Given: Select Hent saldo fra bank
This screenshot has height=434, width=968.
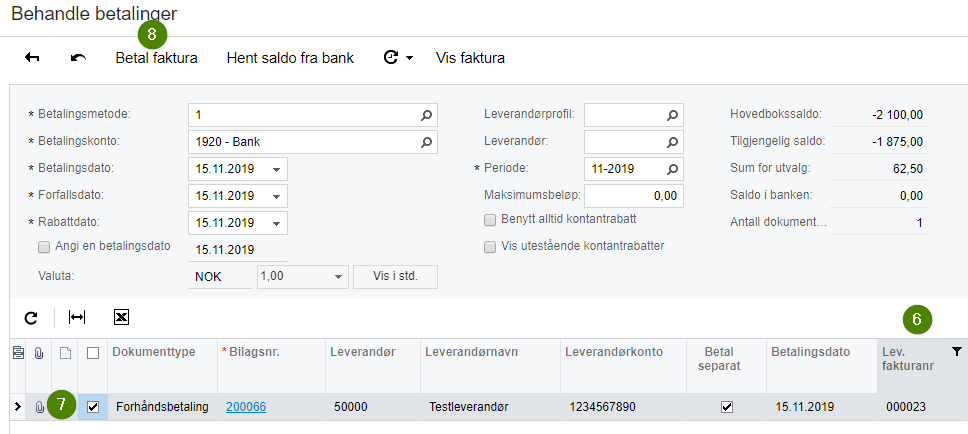Looking at the screenshot, I should pos(290,58).
